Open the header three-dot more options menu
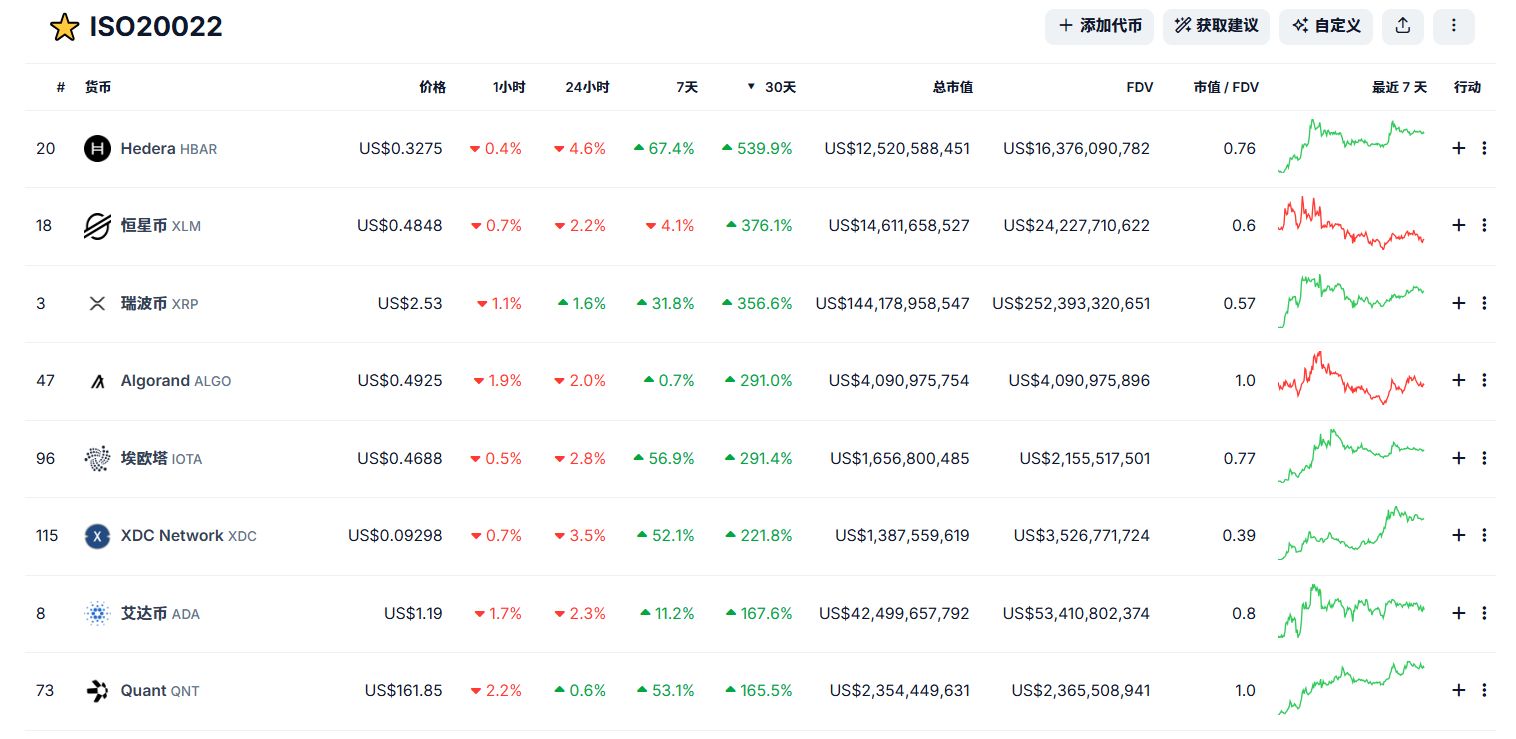The height and width of the screenshot is (739, 1516). [1454, 26]
